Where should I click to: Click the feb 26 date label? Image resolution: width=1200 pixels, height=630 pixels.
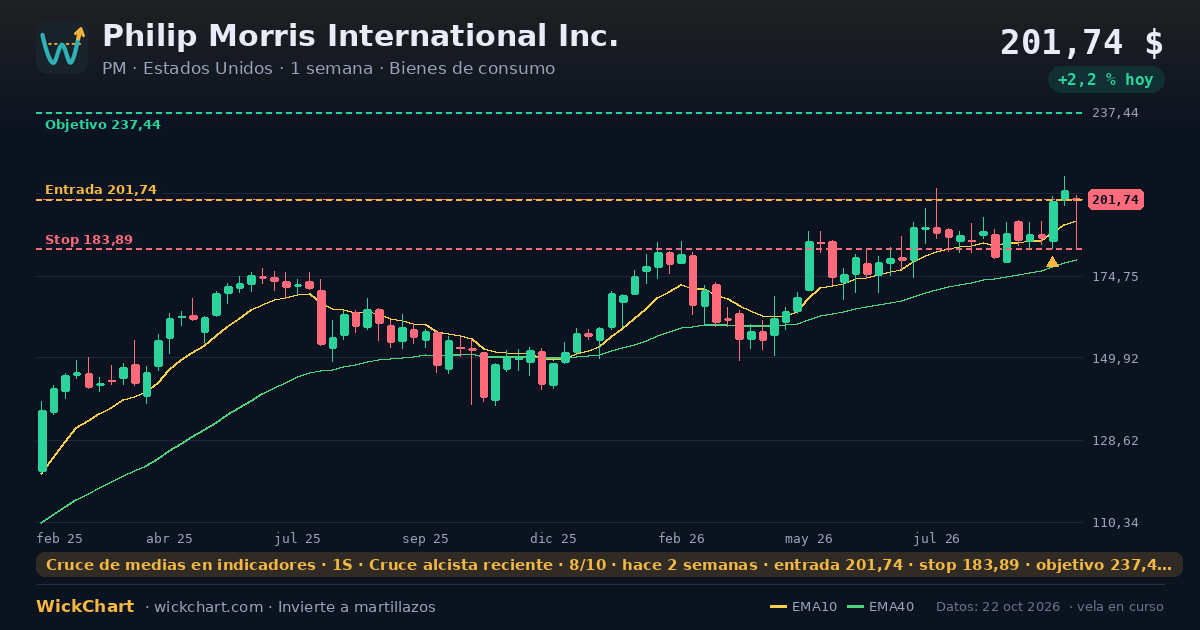click(681, 538)
